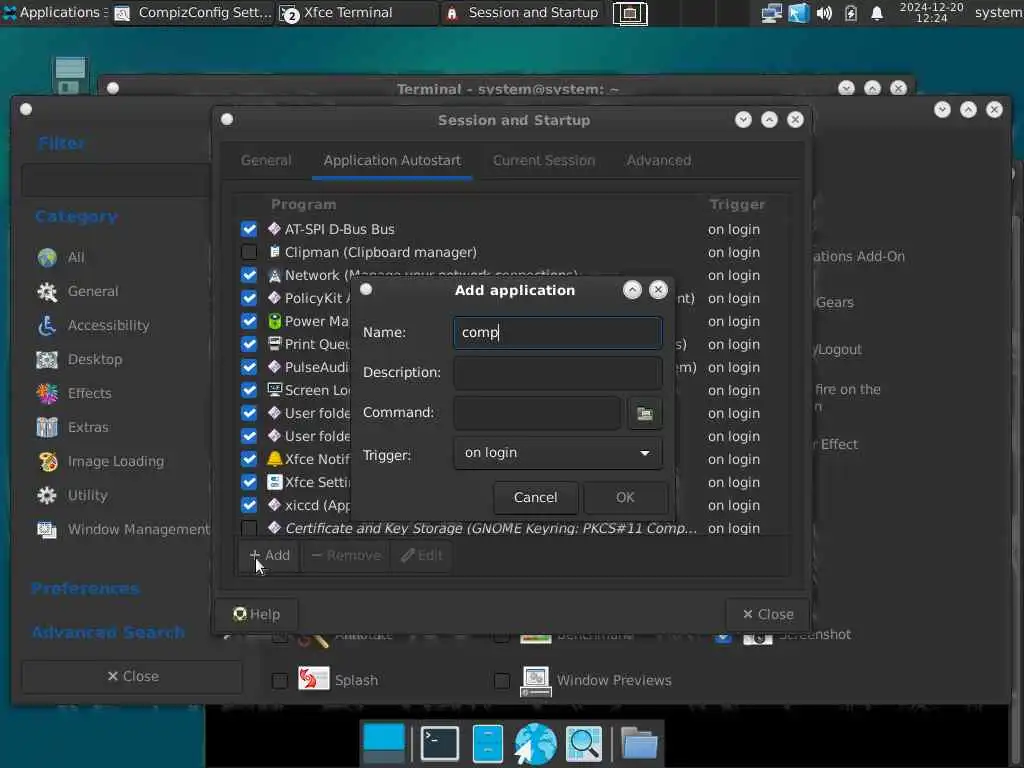Image resolution: width=1024 pixels, height=768 pixels.
Task: Select General category gear icon in CompizConfig
Action: 47,291
